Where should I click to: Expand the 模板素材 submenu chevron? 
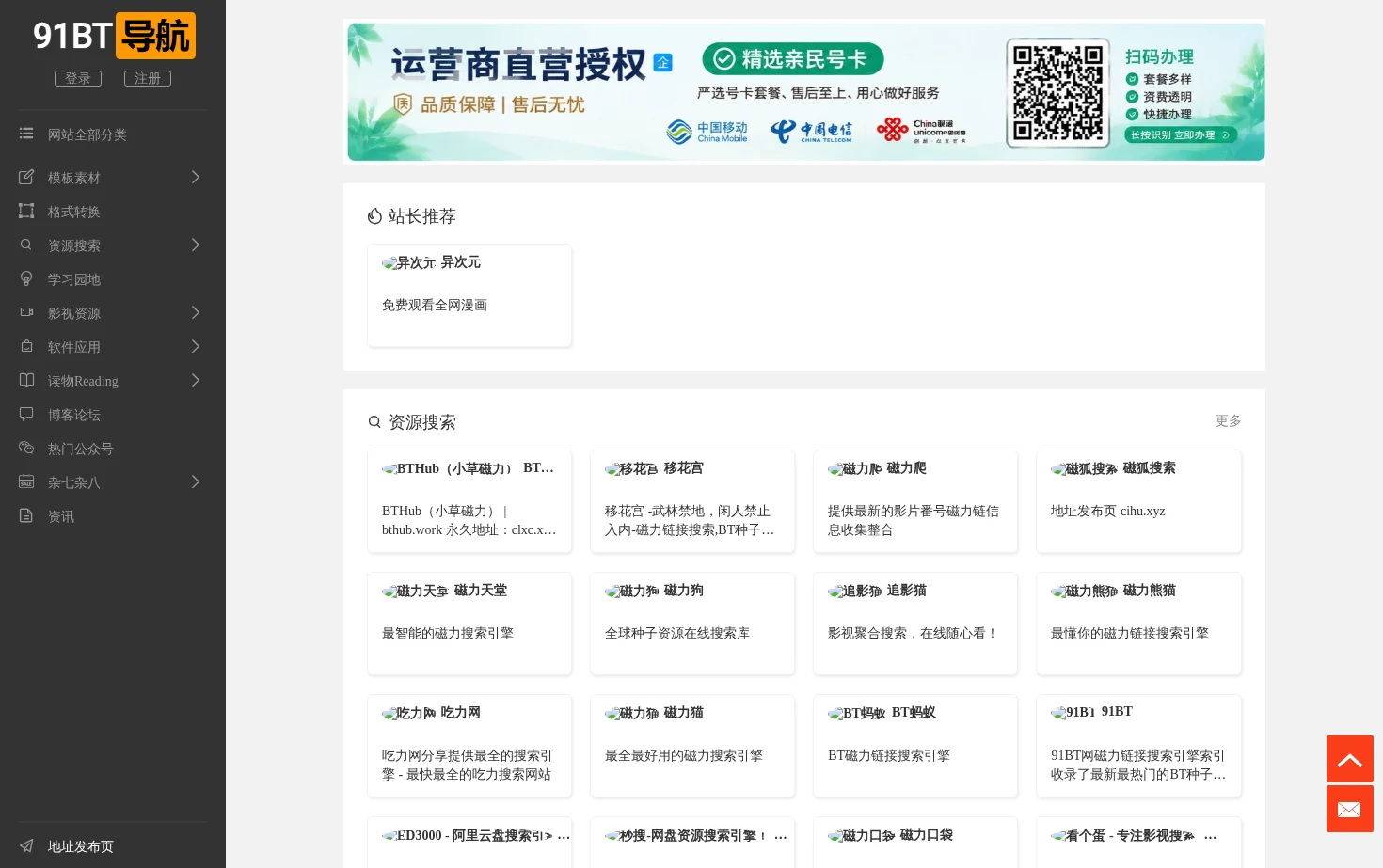(196, 177)
